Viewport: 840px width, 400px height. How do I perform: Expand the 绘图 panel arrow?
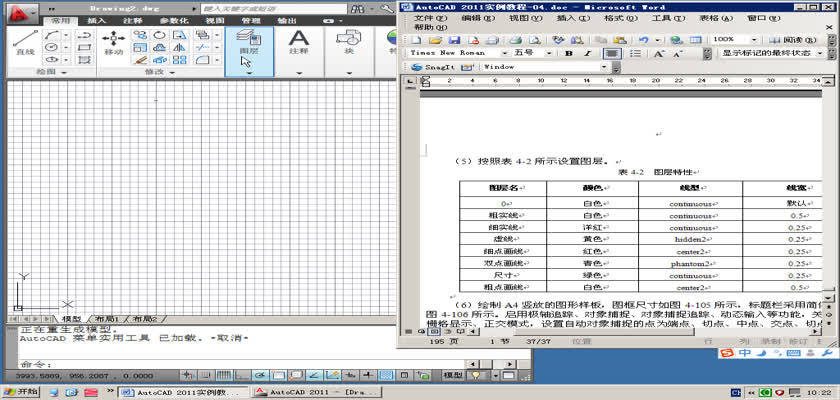(64, 72)
